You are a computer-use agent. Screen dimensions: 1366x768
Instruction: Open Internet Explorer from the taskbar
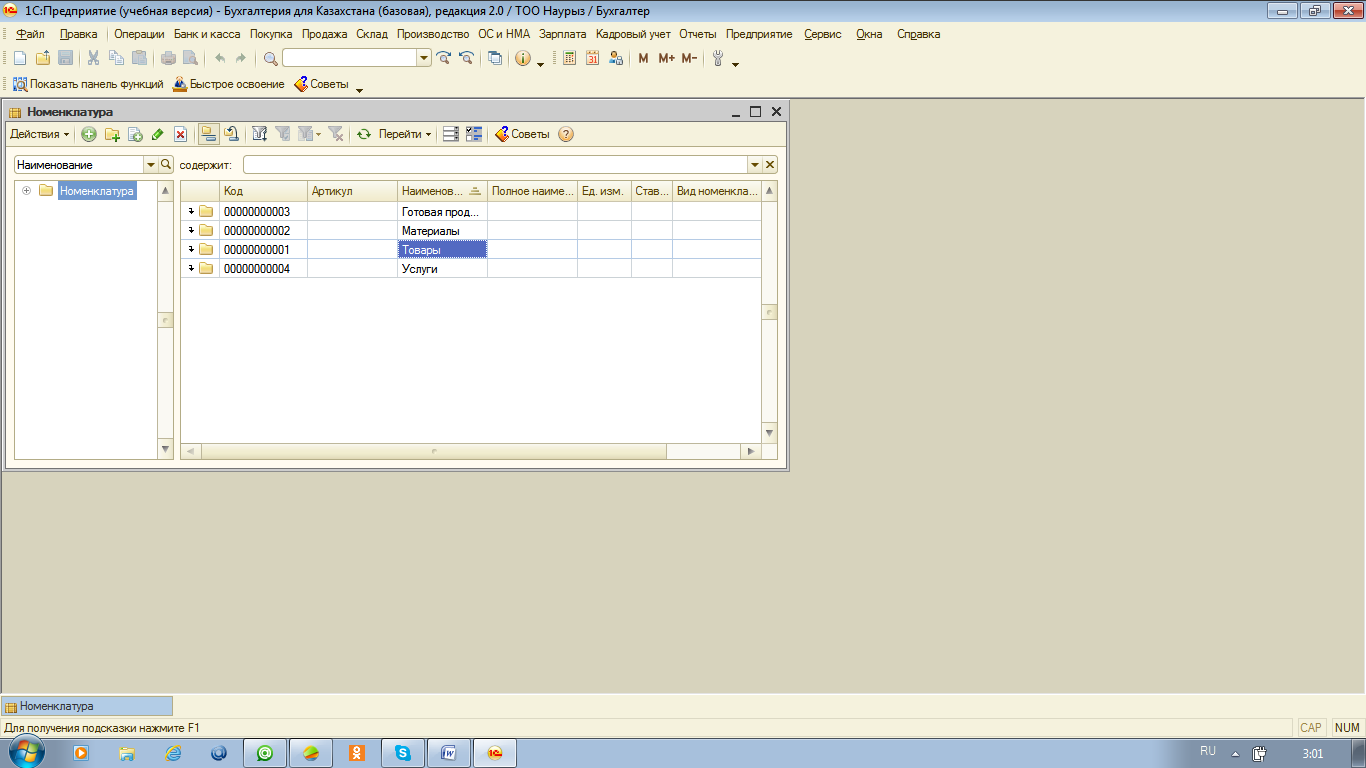coord(173,753)
